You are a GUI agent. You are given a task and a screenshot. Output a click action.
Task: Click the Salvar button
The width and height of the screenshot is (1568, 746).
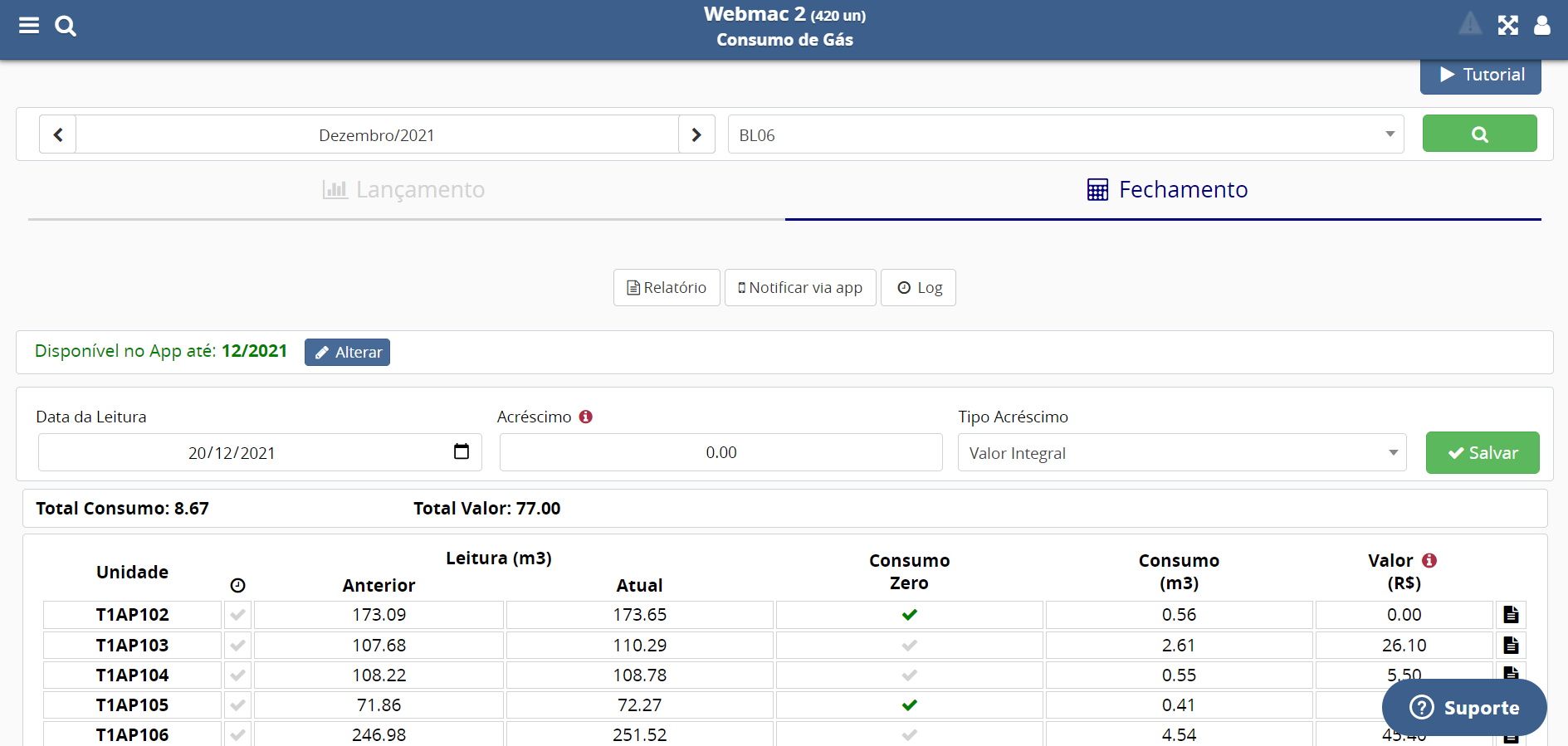point(1482,453)
